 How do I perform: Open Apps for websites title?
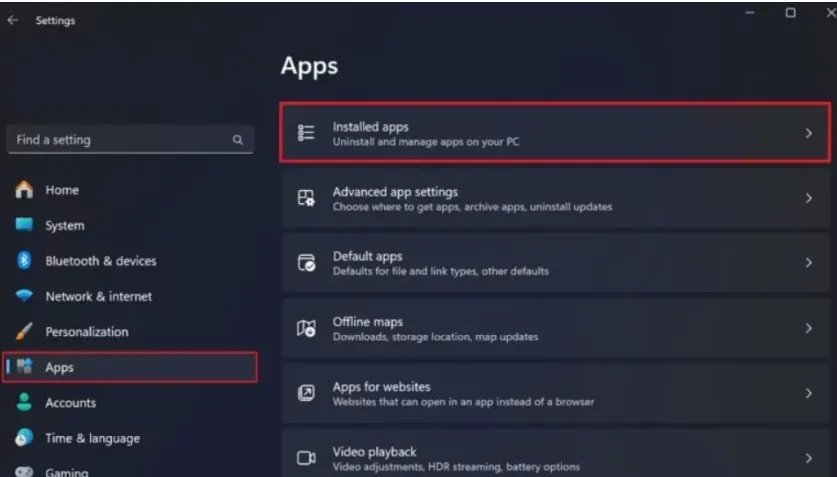pos(381,387)
